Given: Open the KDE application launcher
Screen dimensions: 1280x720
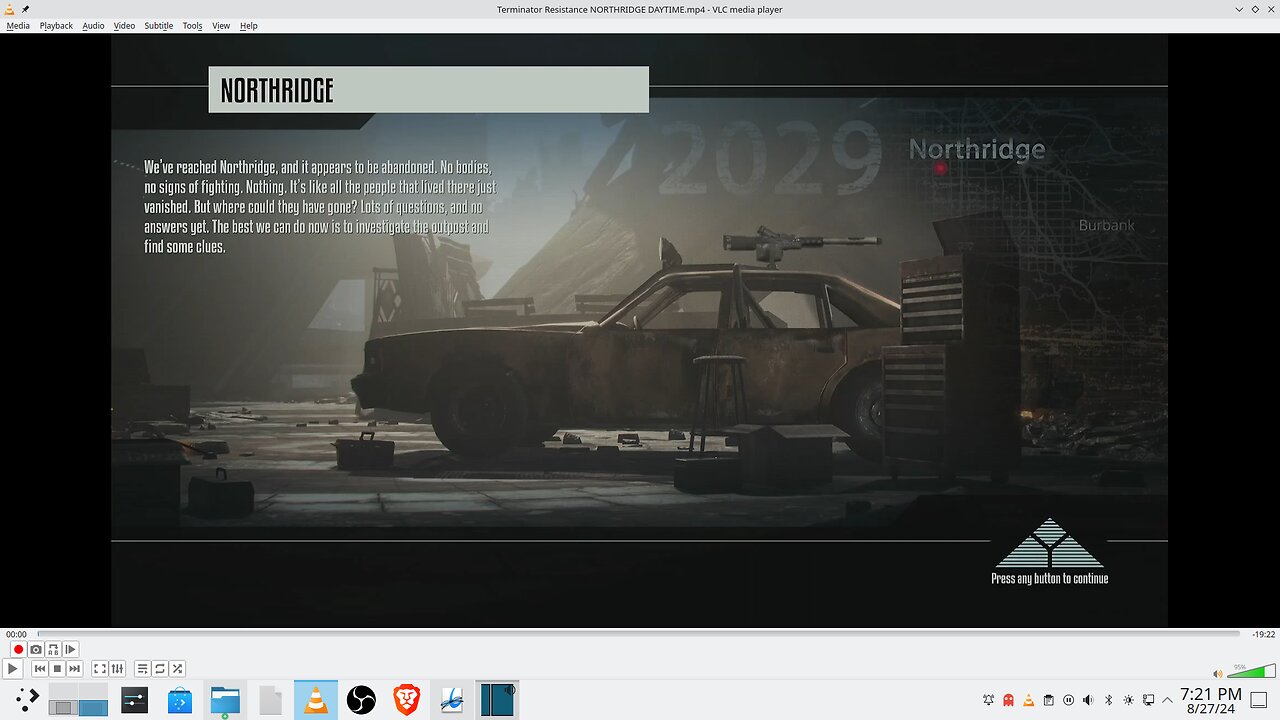Looking at the screenshot, I should [27, 699].
